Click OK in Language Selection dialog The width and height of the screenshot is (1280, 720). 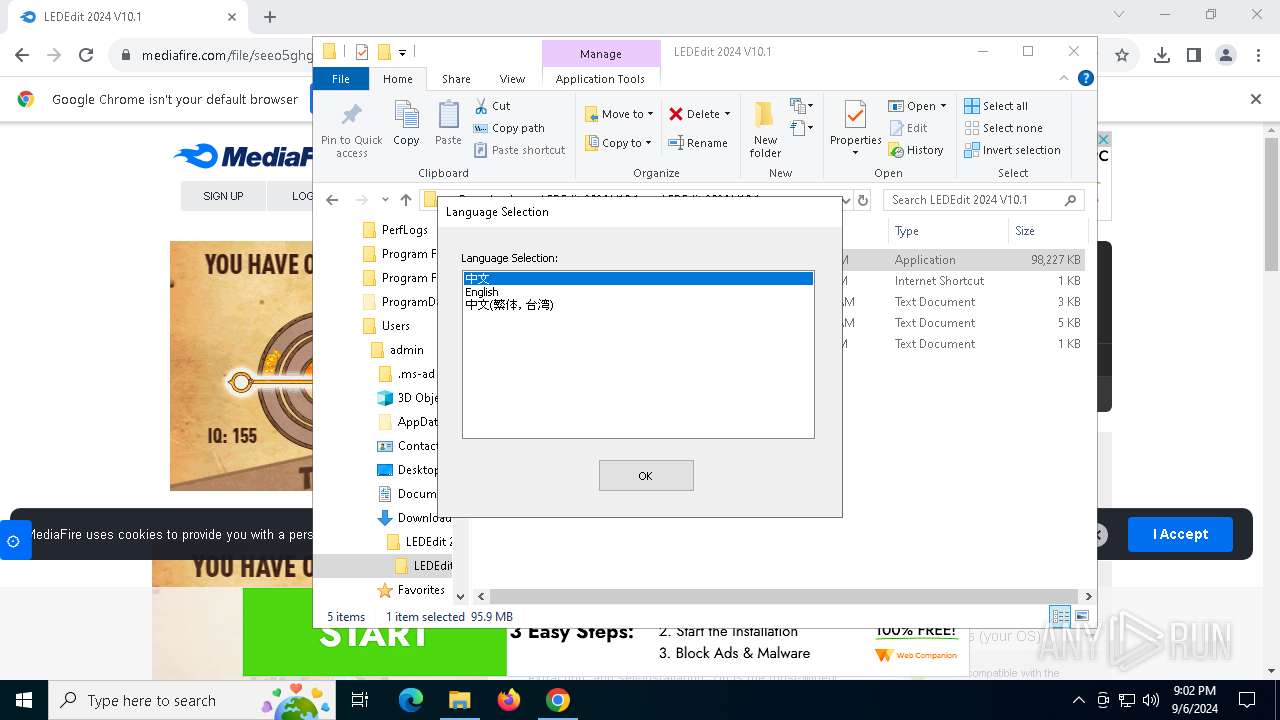pyautogui.click(x=646, y=476)
